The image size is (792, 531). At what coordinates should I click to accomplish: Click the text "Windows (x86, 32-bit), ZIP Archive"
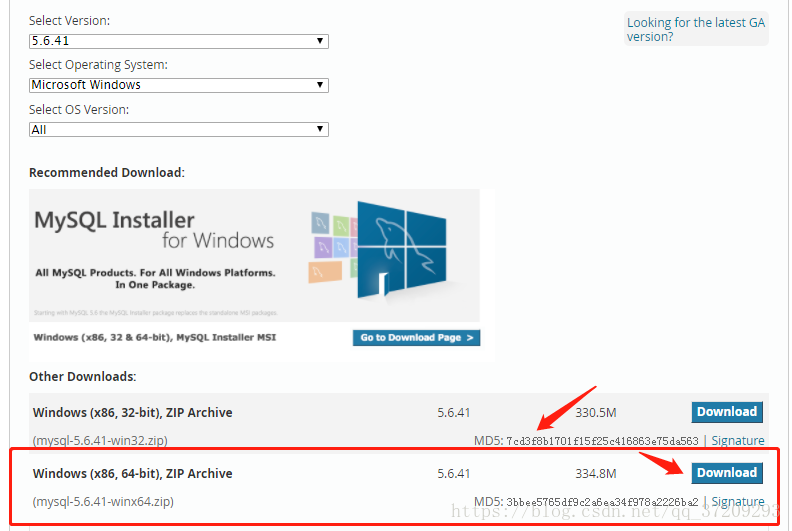[x=132, y=413]
